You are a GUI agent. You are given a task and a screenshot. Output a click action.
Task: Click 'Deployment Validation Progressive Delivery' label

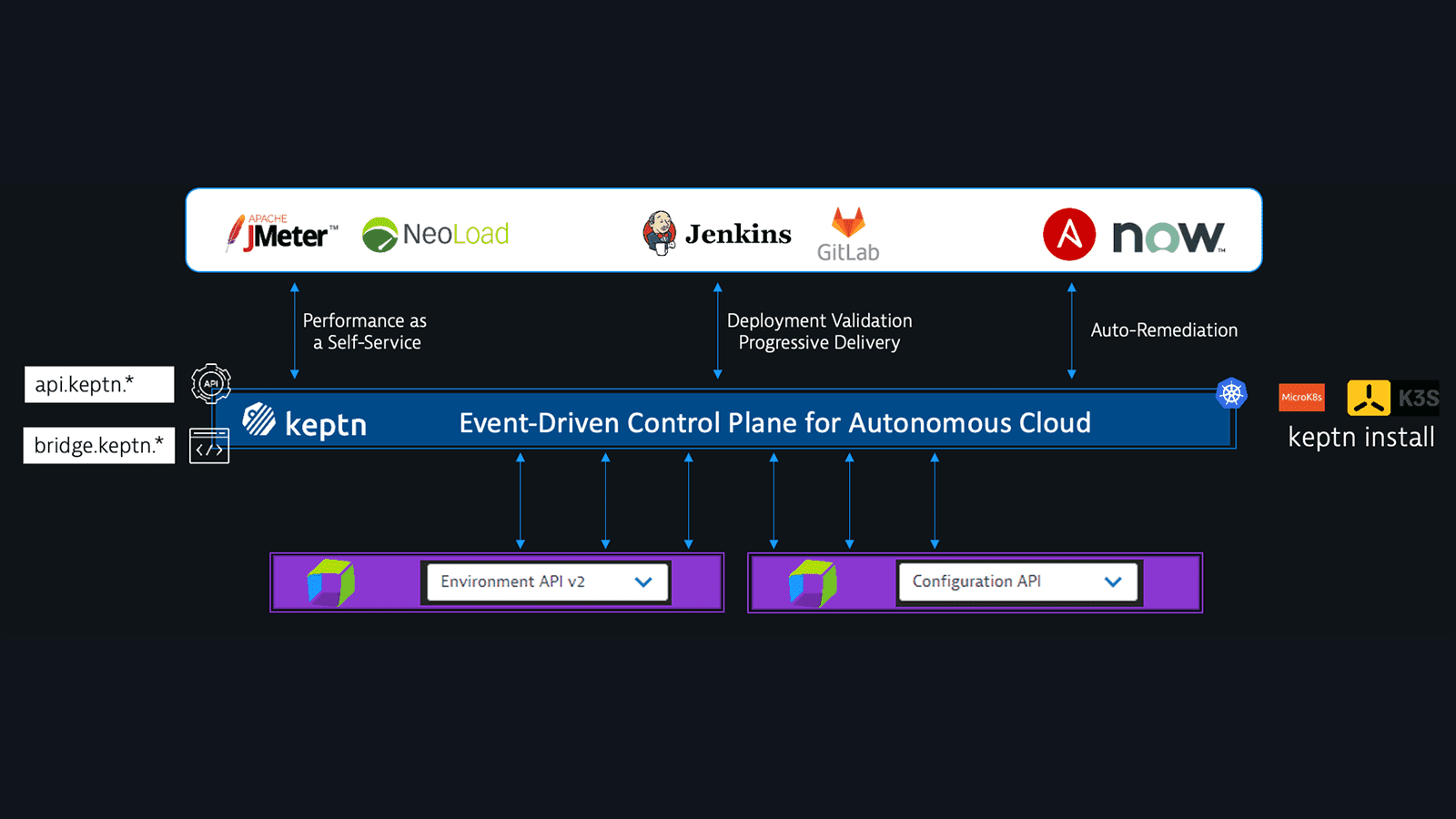(x=819, y=331)
